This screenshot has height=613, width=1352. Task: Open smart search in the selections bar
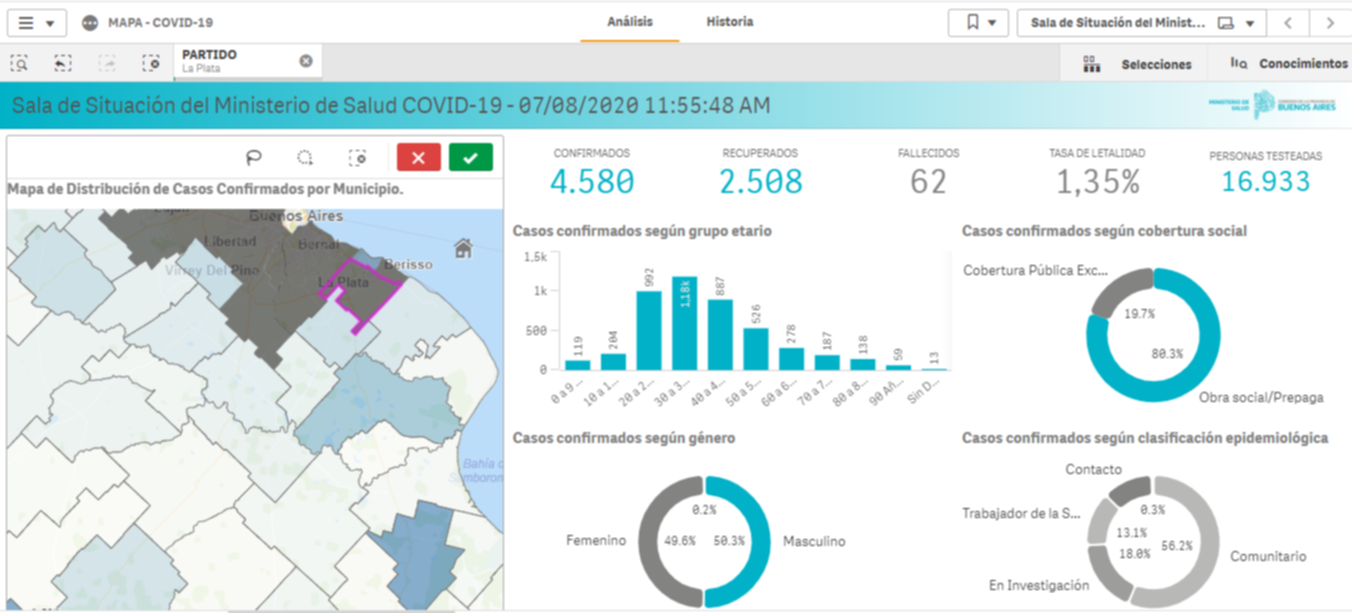tap(19, 63)
